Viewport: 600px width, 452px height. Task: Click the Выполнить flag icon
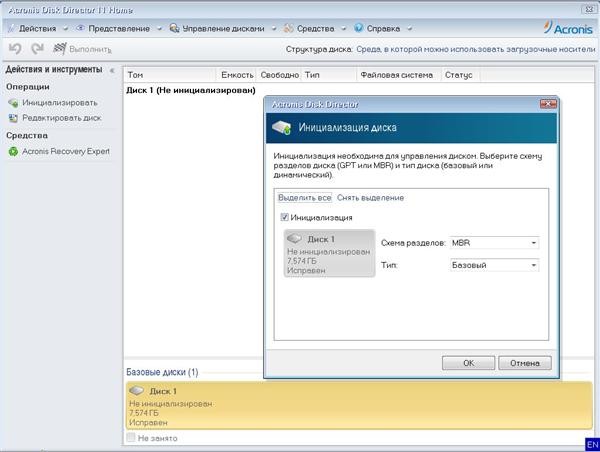pos(60,49)
